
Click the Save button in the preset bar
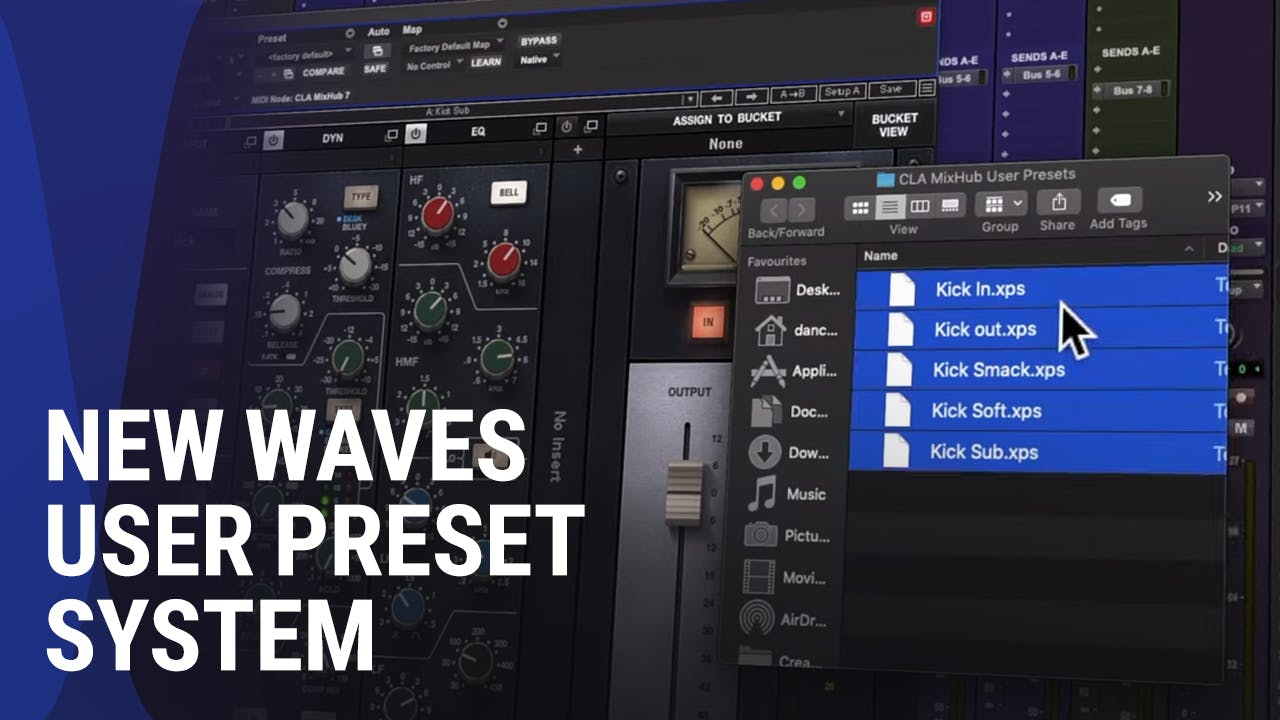(x=890, y=90)
